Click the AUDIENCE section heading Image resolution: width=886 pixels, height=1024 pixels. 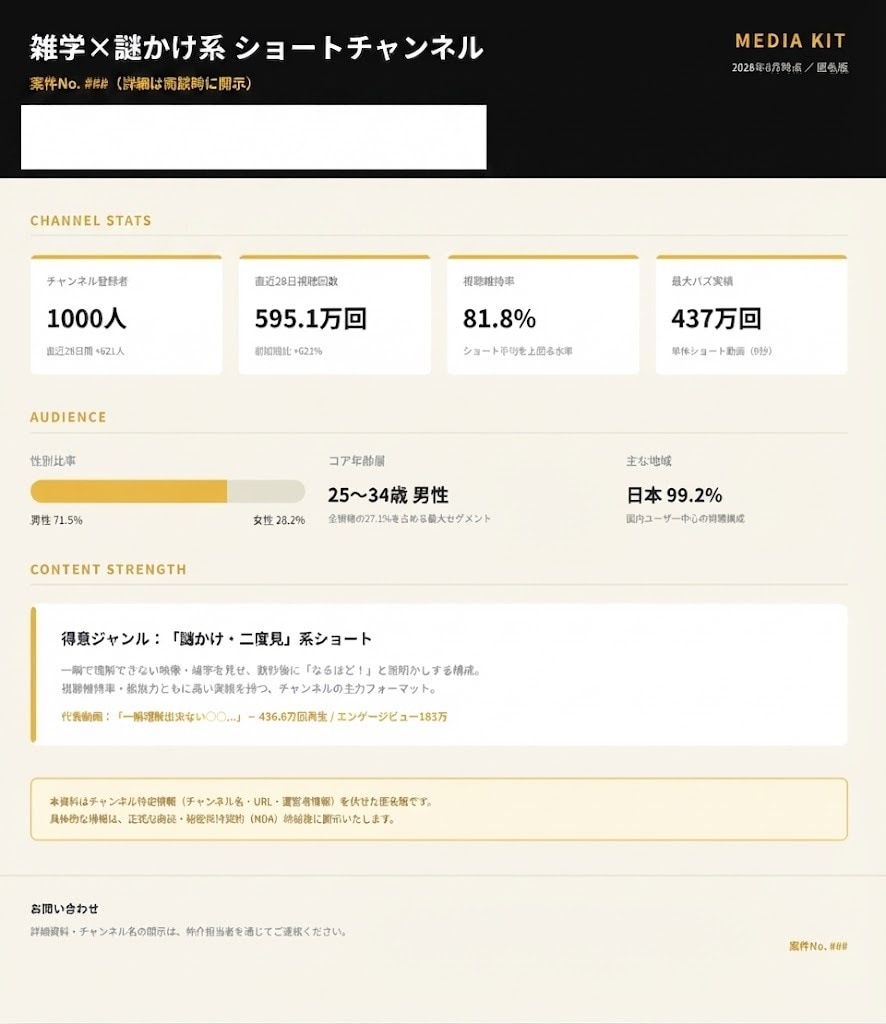(68, 417)
